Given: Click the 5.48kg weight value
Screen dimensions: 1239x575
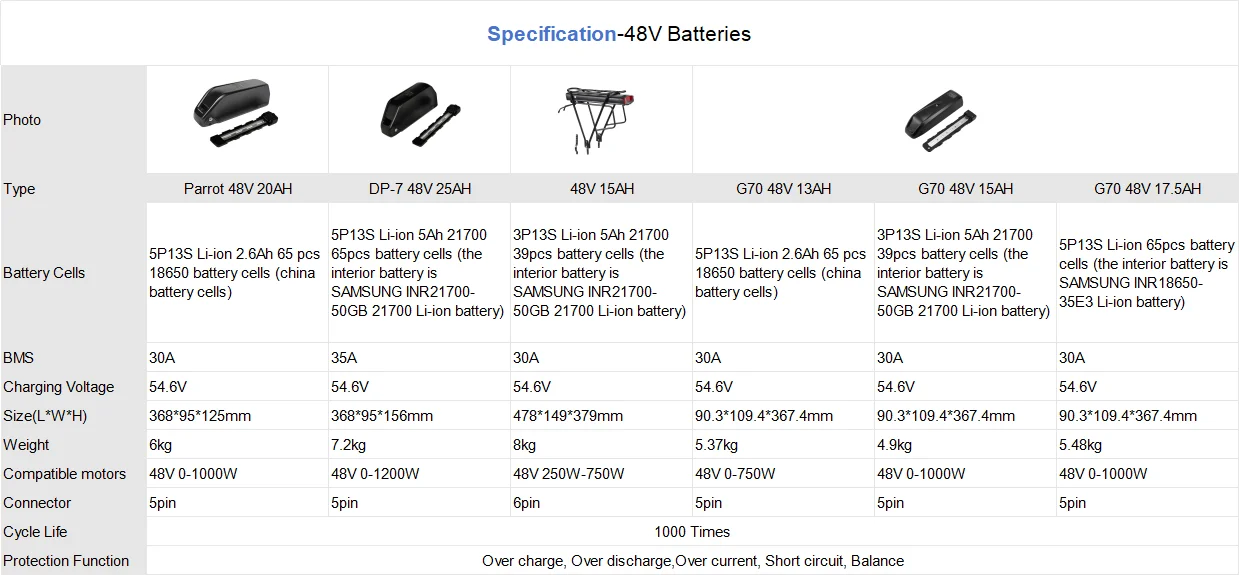Looking at the screenshot, I should (x=1080, y=445).
